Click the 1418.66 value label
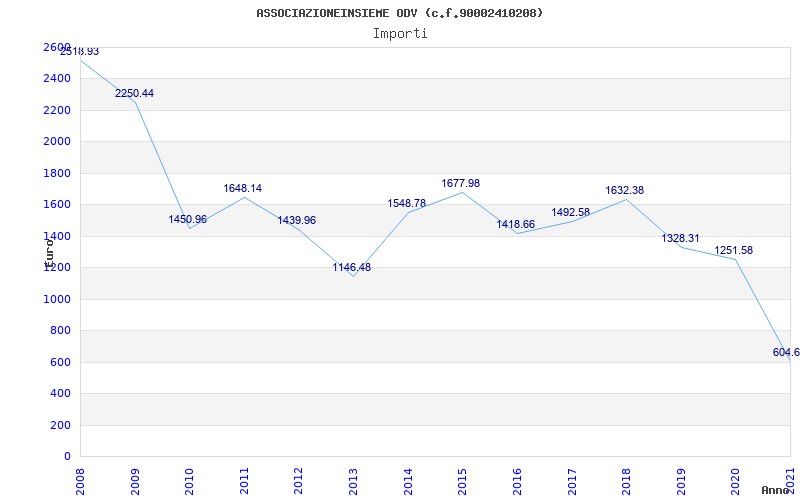Viewport: 800px width, 500px height. pos(516,224)
